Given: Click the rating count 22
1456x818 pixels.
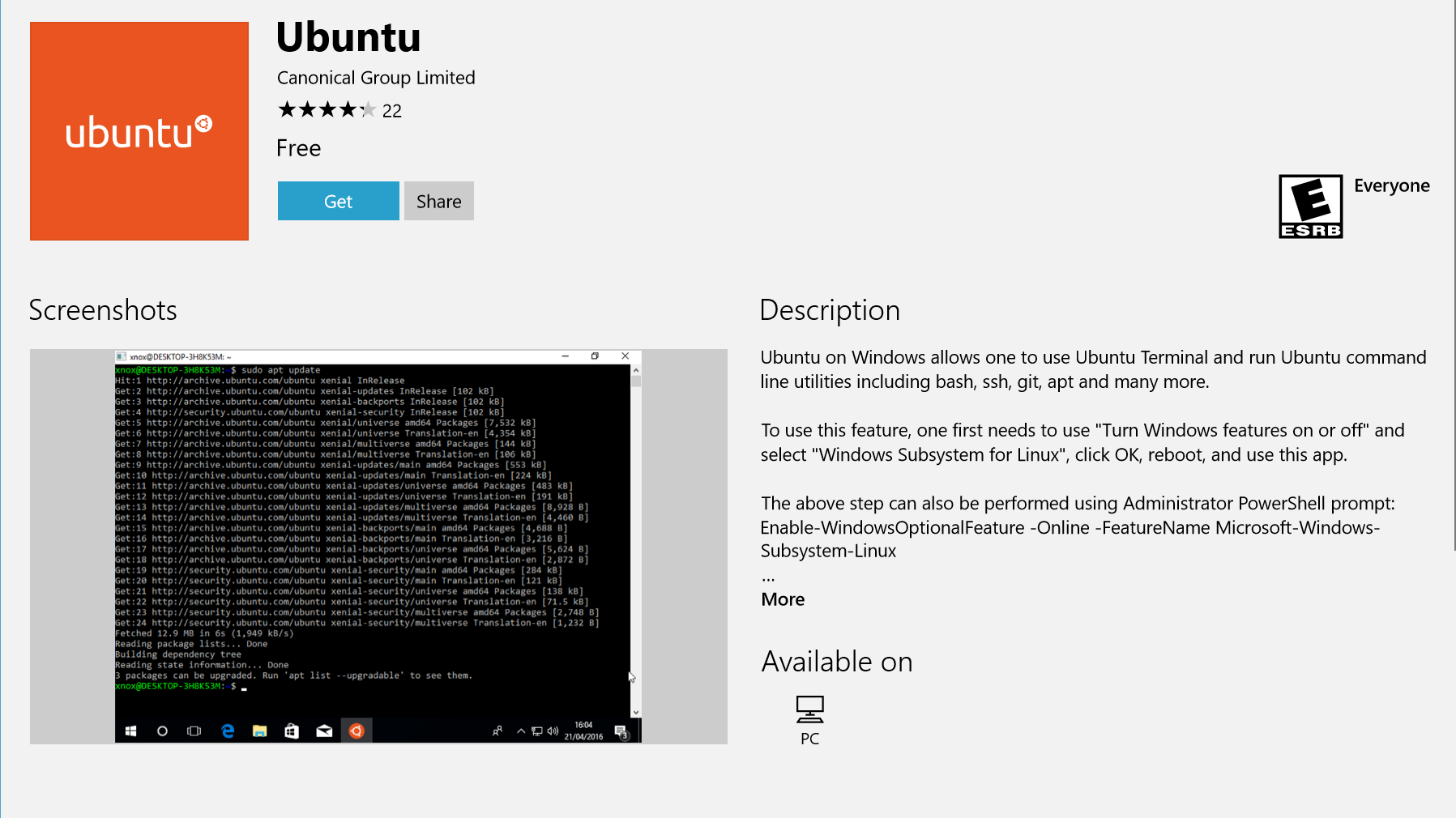Looking at the screenshot, I should click(392, 111).
